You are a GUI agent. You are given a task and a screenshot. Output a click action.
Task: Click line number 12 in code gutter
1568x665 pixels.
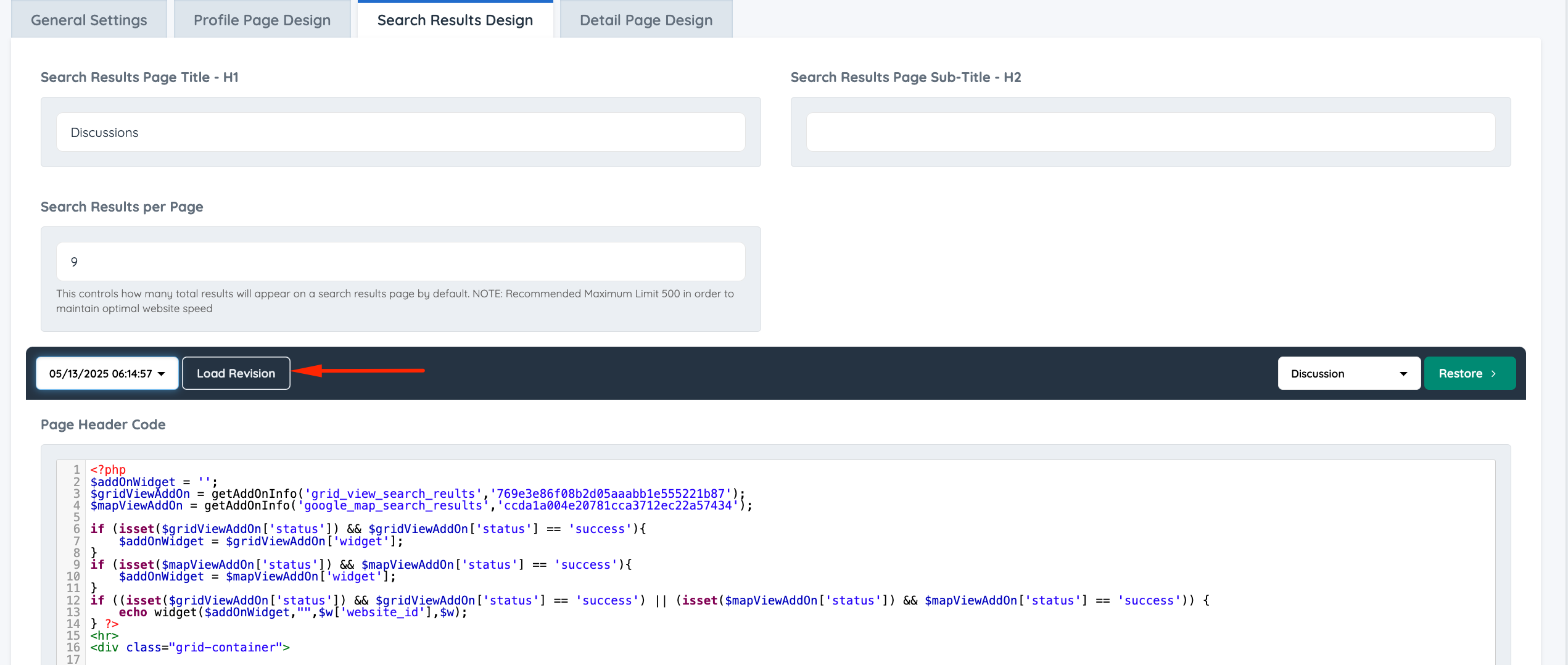pyautogui.click(x=73, y=600)
